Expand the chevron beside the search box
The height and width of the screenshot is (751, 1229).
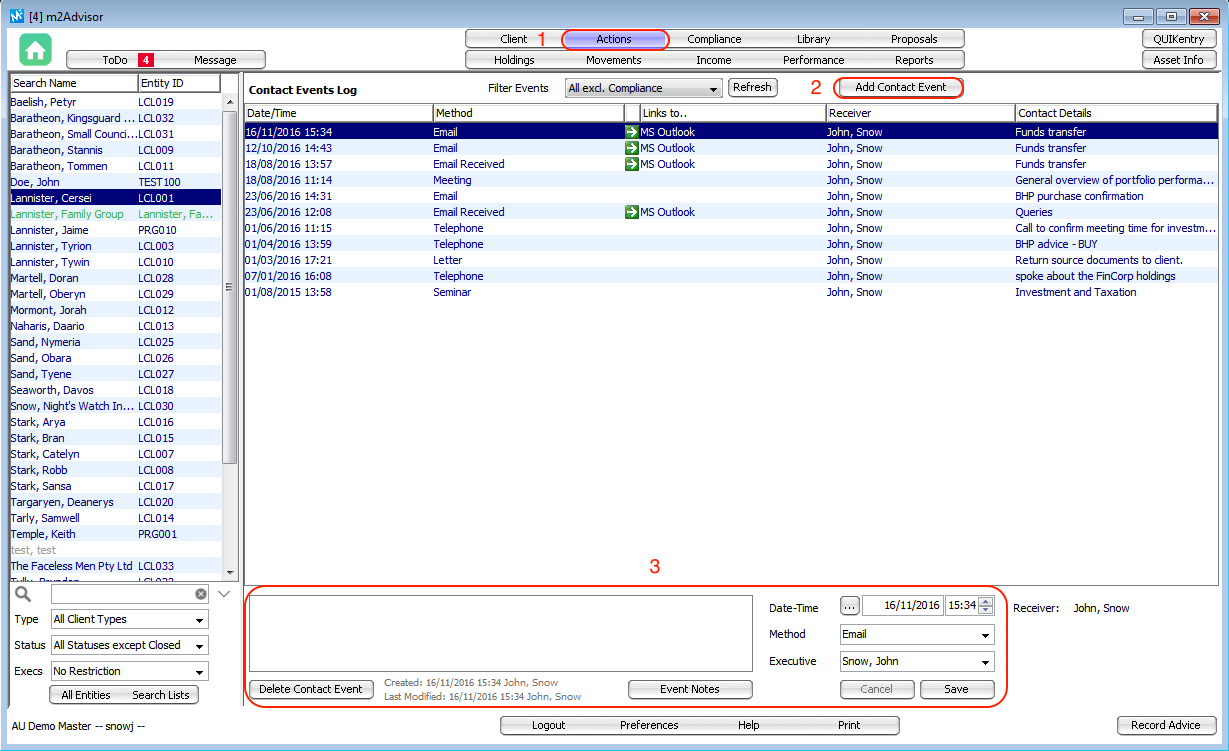click(x=224, y=594)
